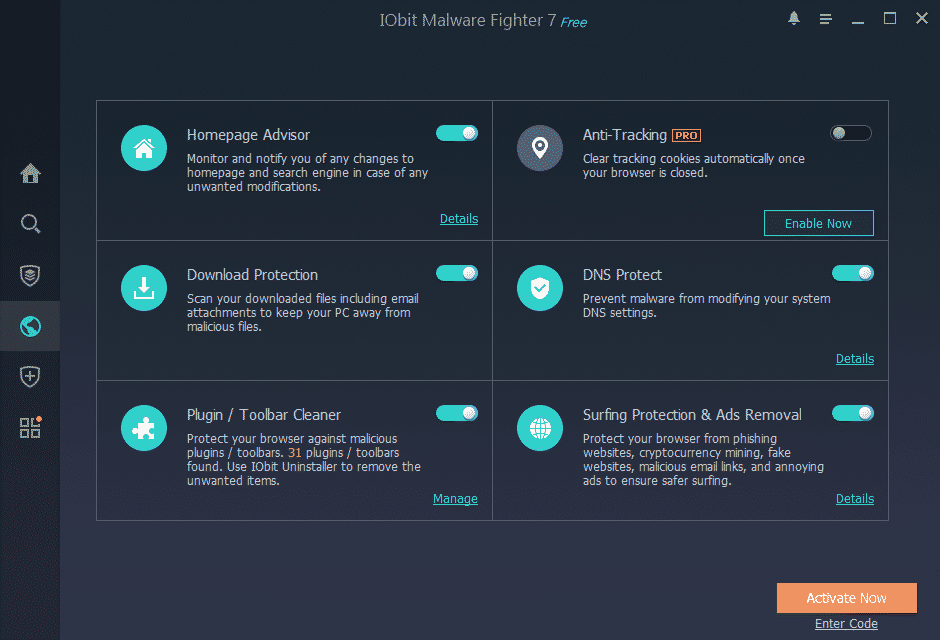The image size is (940, 640).
Task: Open Details for DNS Protect
Action: tap(855, 359)
